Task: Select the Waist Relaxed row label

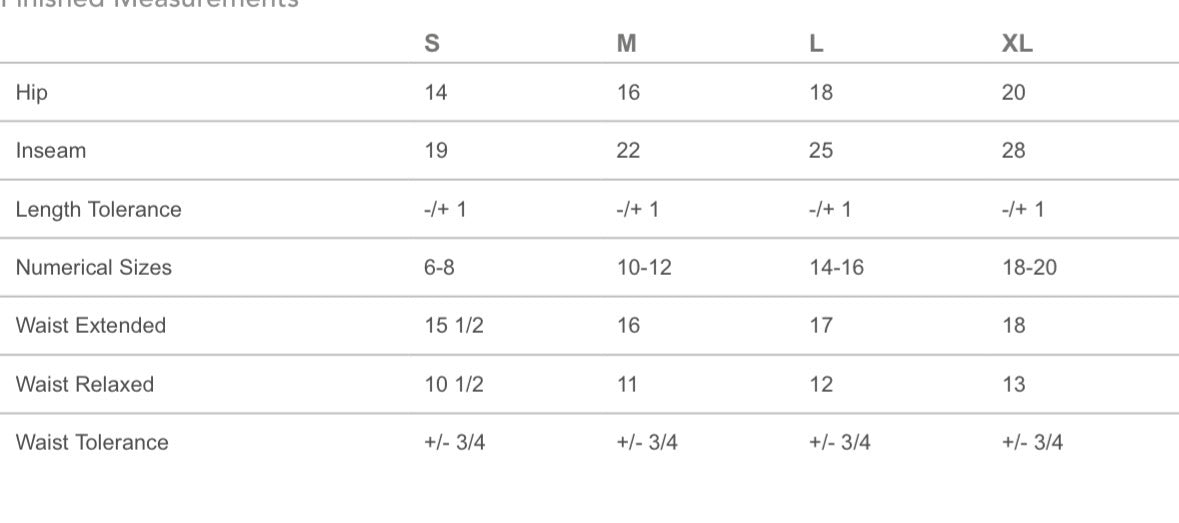Action: (x=84, y=384)
